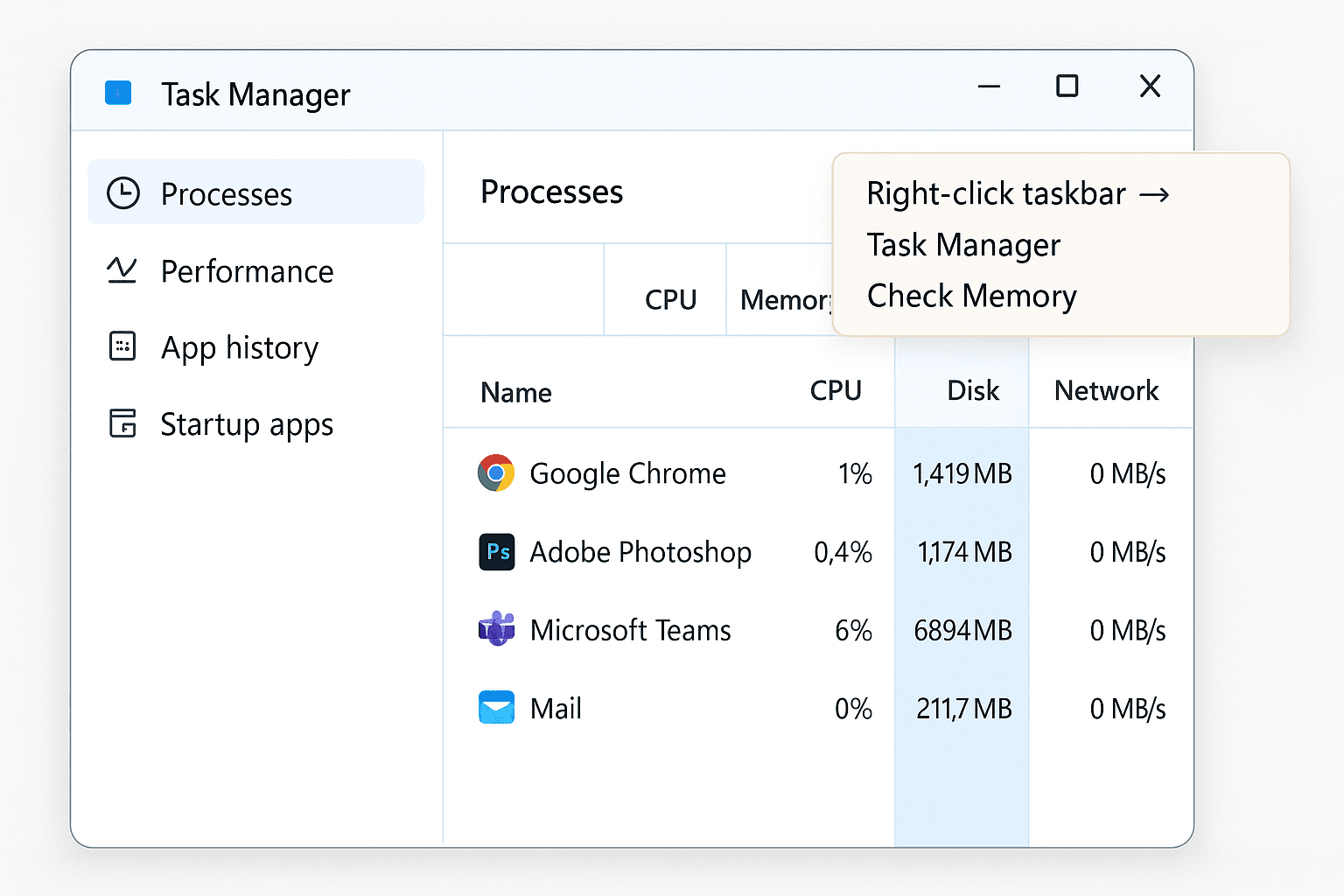Click Photoshop's 0,4% CPU value

coord(843,552)
